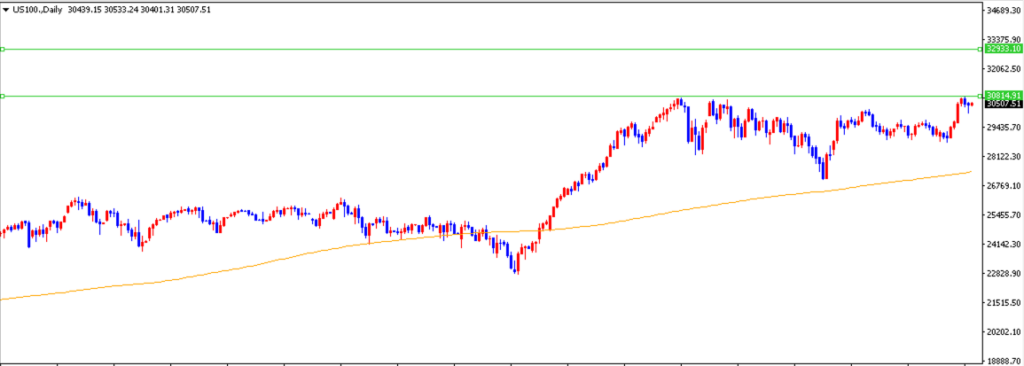Click the black current price tag 30507.51
This screenshot has width=1024, height=366.
[x=1003, y=103]
